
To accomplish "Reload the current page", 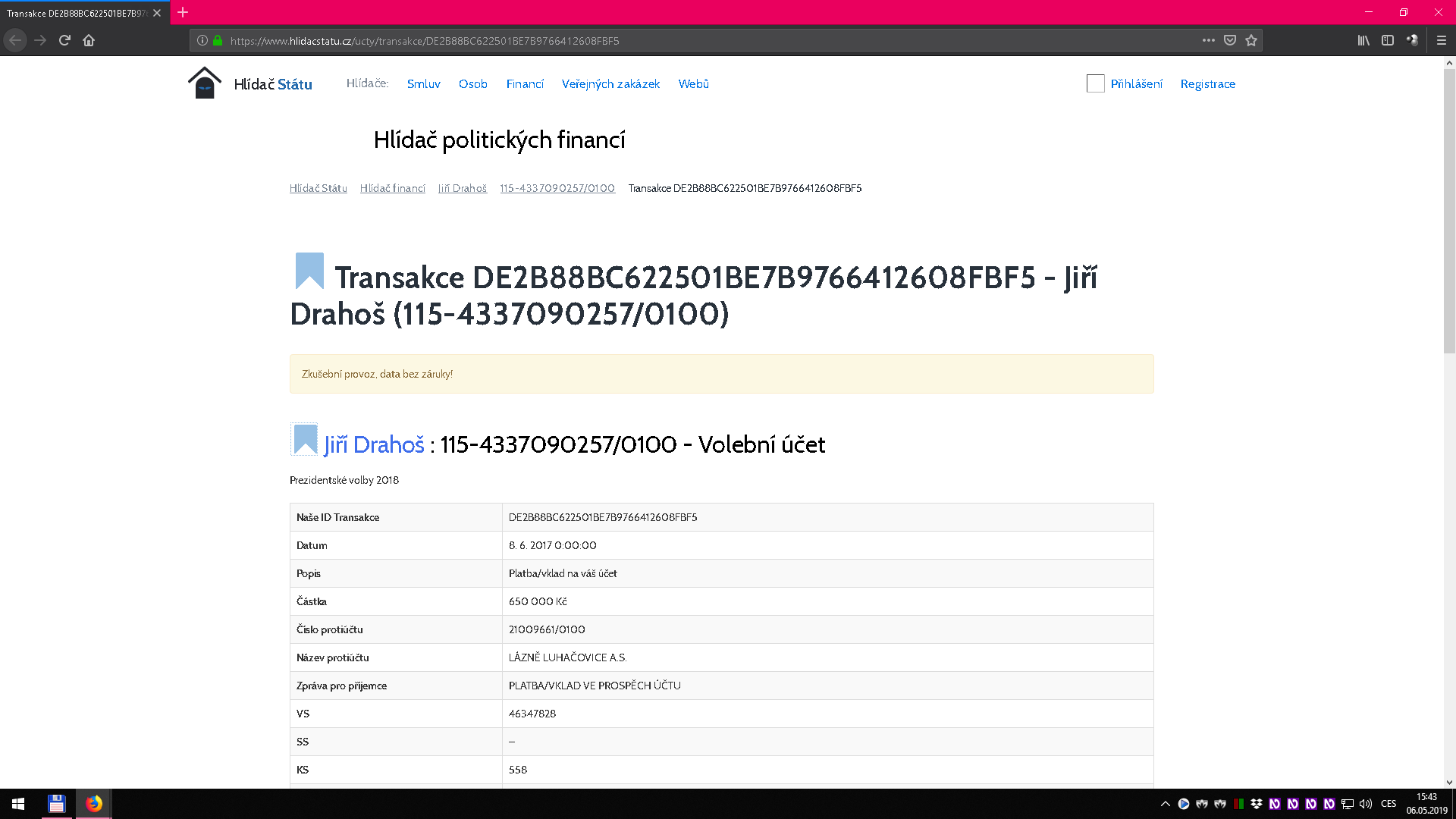I will (x=64, y=40).
